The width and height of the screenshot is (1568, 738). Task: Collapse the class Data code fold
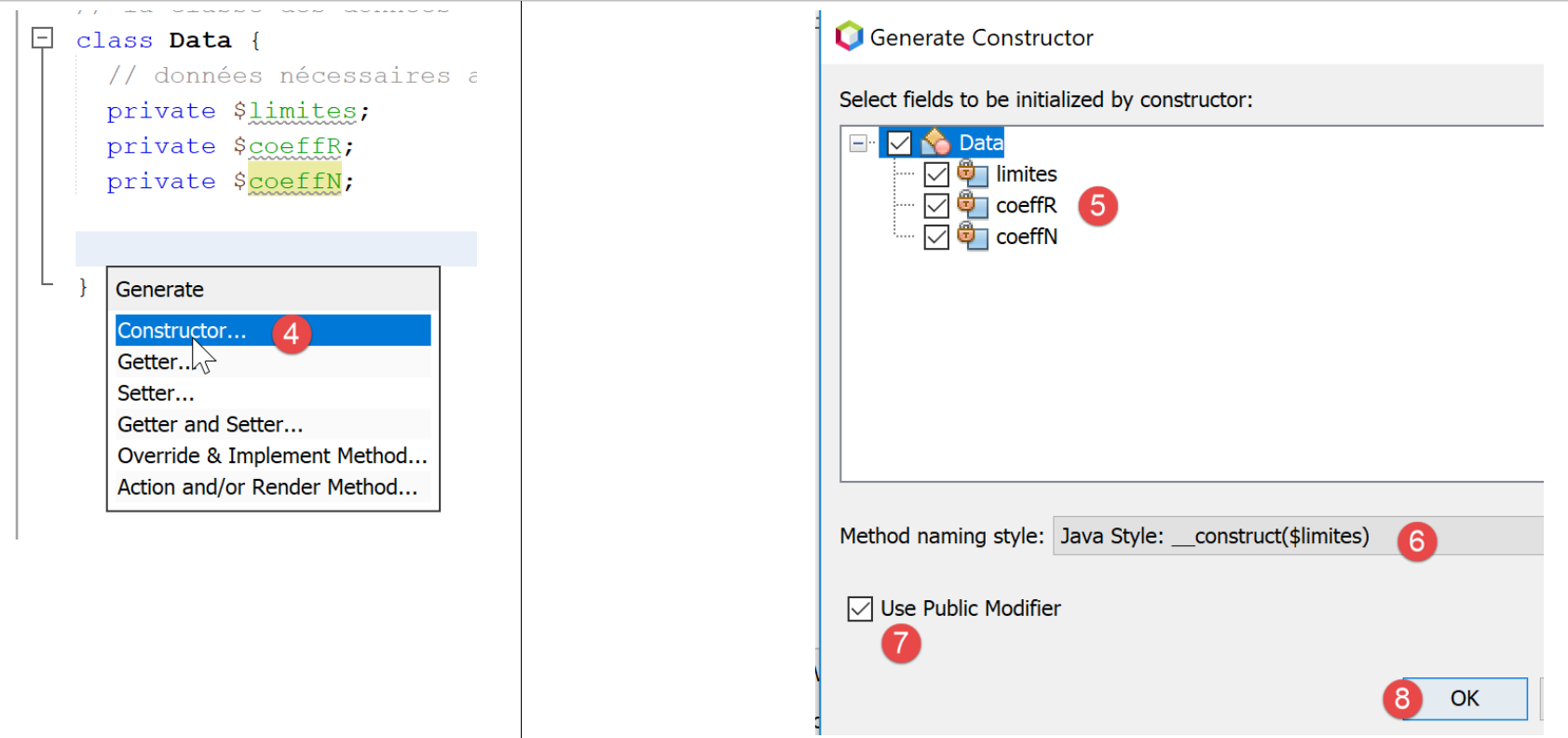pos(42,38)
